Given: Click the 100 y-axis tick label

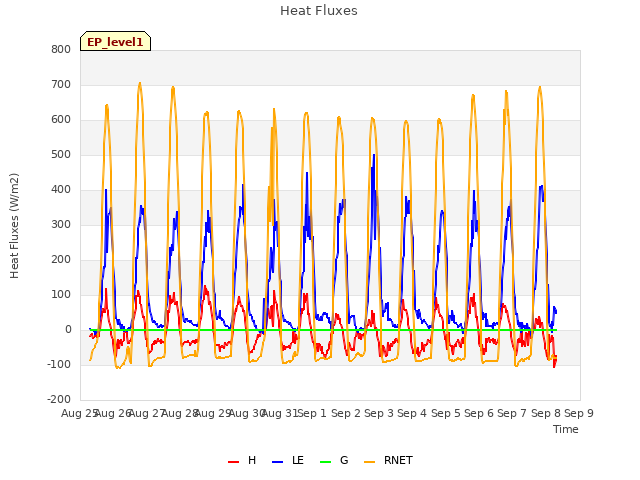Looking at the screenshot, I should coord(61,295).
